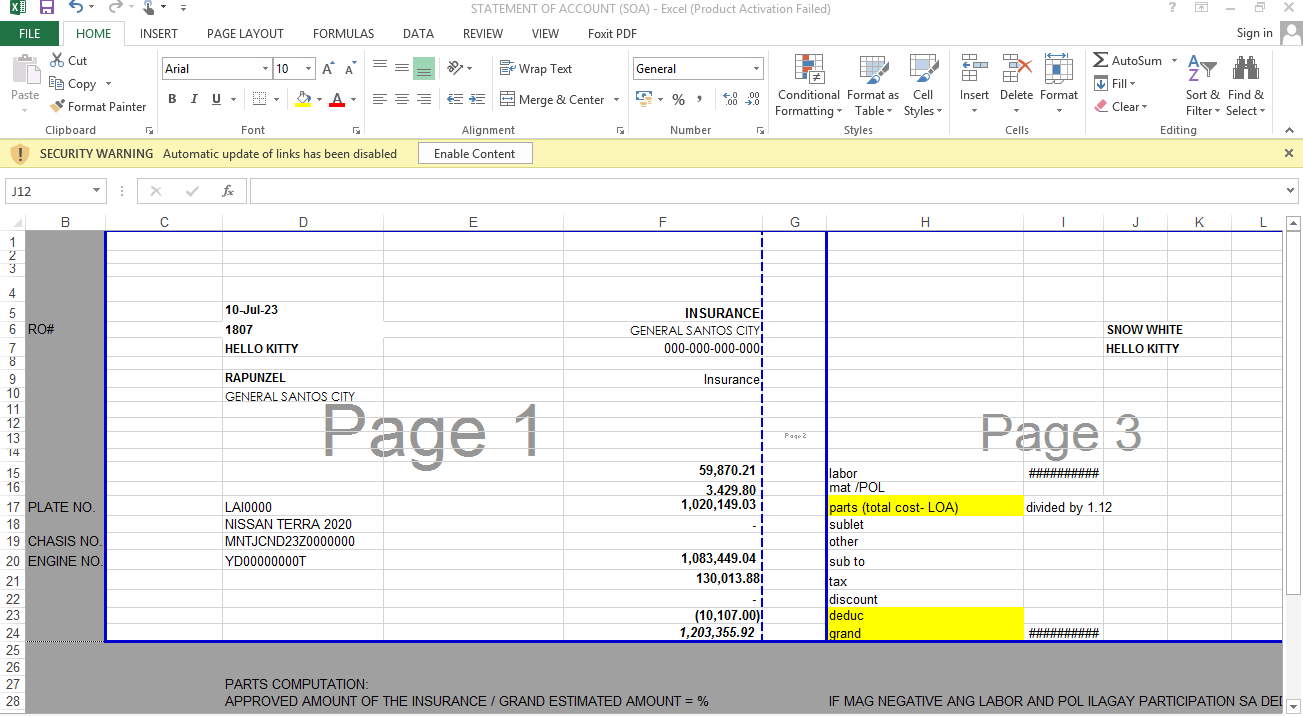Apply yellow fill color bucket
The image size is (1303, 716).
tap(303, 99)
